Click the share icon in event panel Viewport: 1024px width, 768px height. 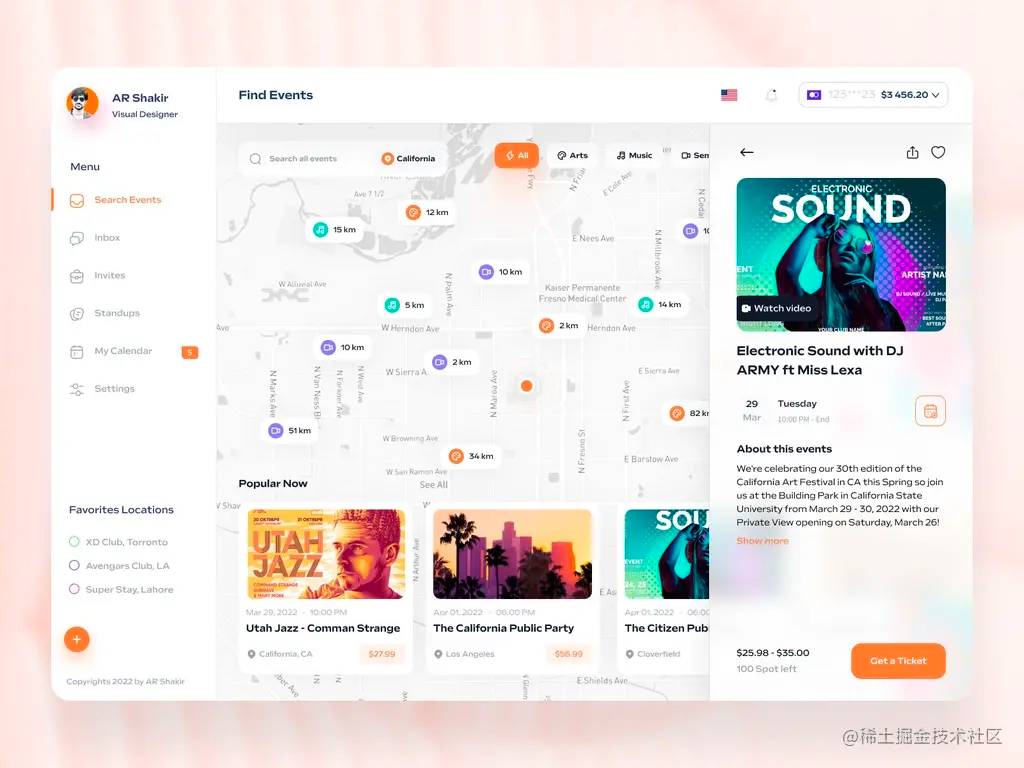coord(912,153)
